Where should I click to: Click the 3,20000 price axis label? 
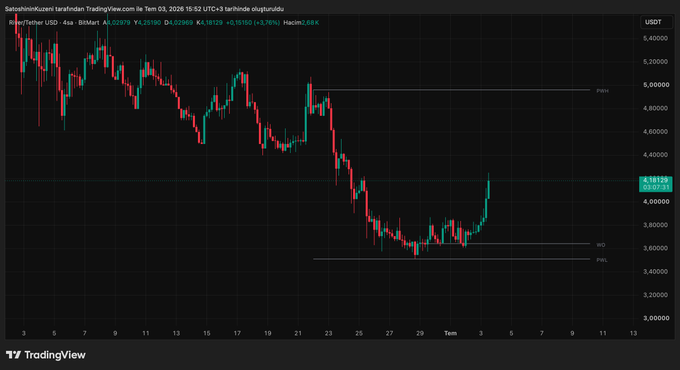pyautogui.click(x=655, y=295)
